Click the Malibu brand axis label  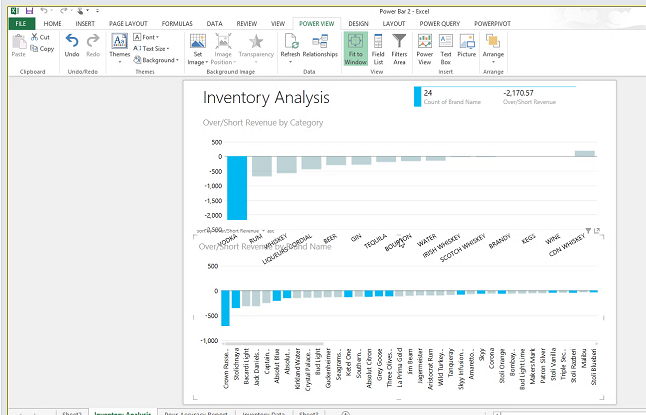coord(583,359)
